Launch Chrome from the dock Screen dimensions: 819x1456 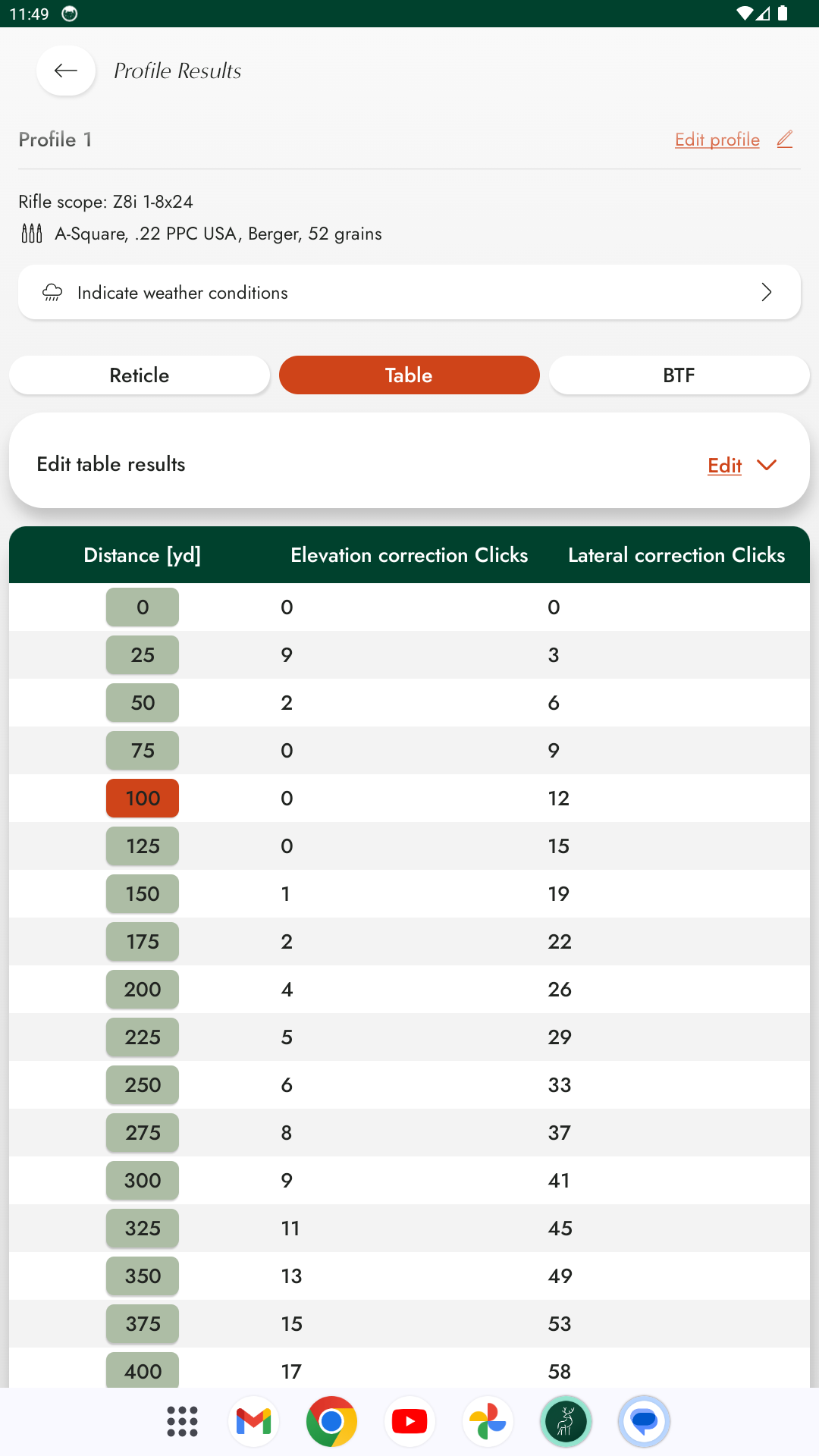[x=331, y=1421]
